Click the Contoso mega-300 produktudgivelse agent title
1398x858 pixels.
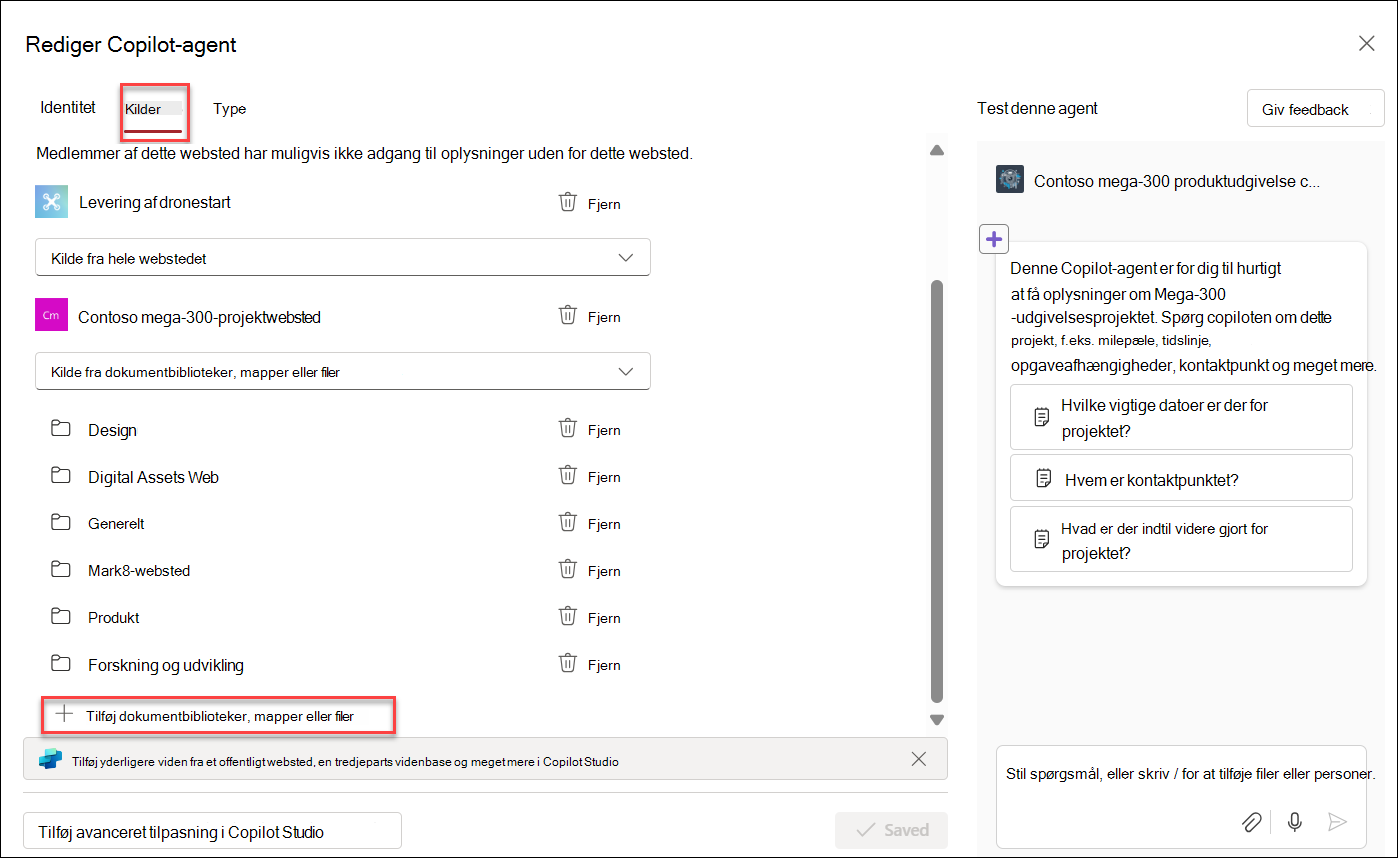pyautogui.click(x=1177, y=181)
